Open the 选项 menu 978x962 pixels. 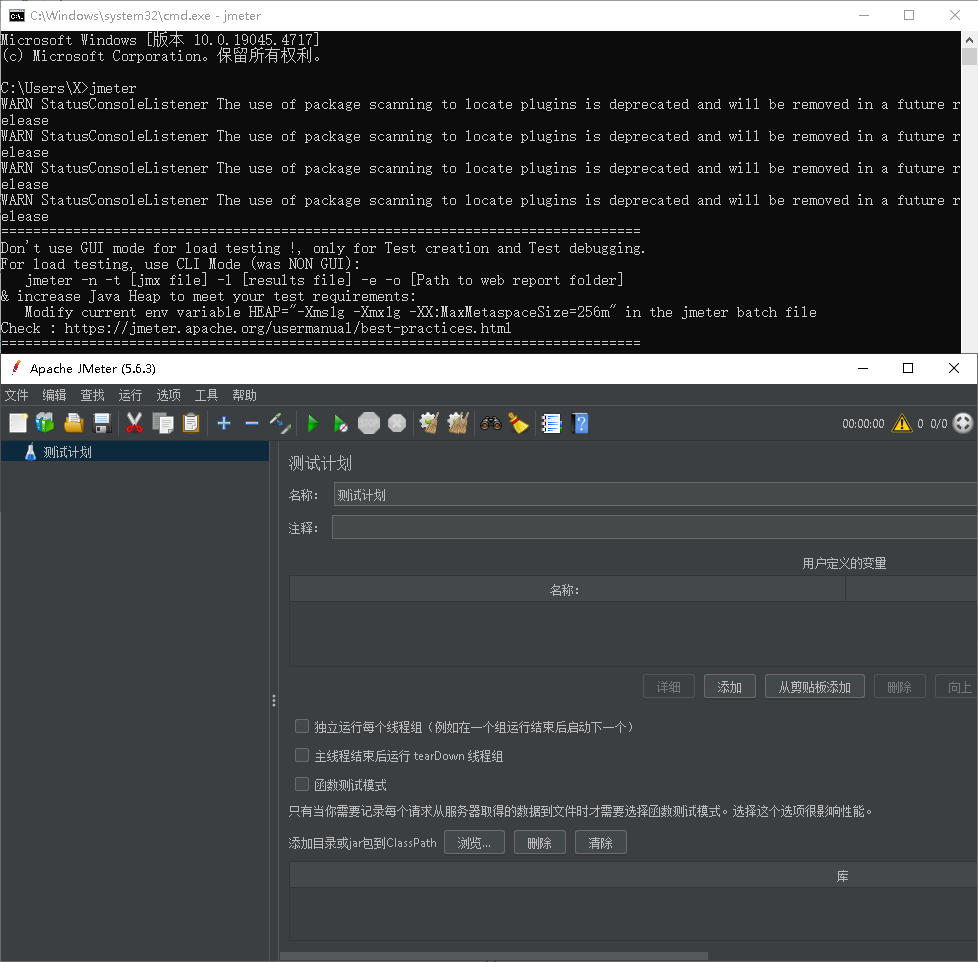click(168, 395)
